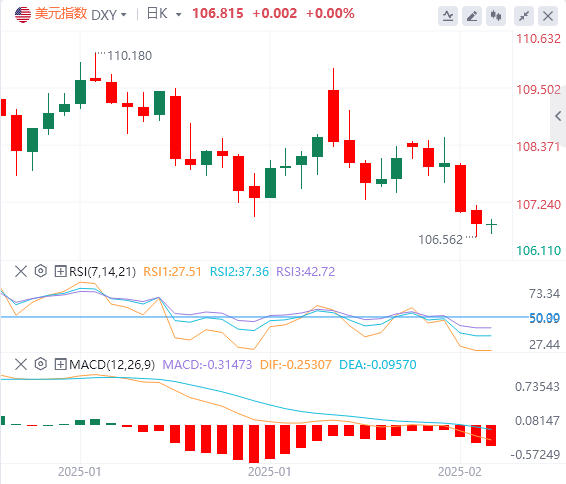Remove the RSI indicator panel
The image size is (566, 484).
pyautogui.click(x=21, y=271)
